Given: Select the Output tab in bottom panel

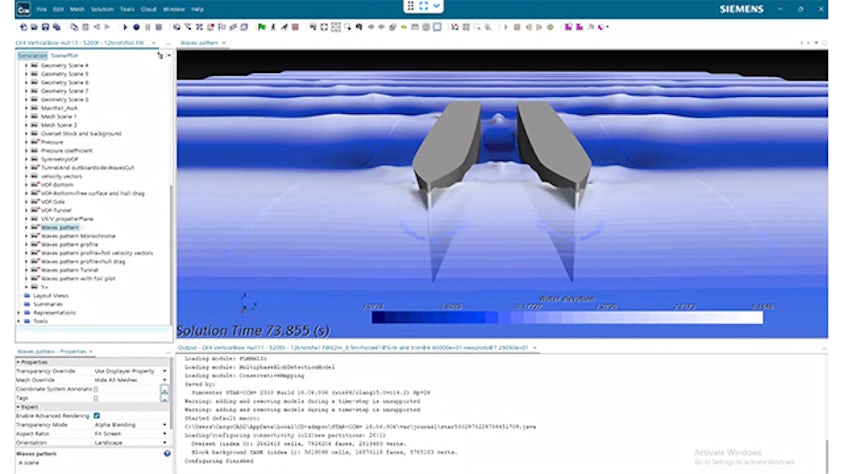Looking at the screenshot, I should coord(353,348).
